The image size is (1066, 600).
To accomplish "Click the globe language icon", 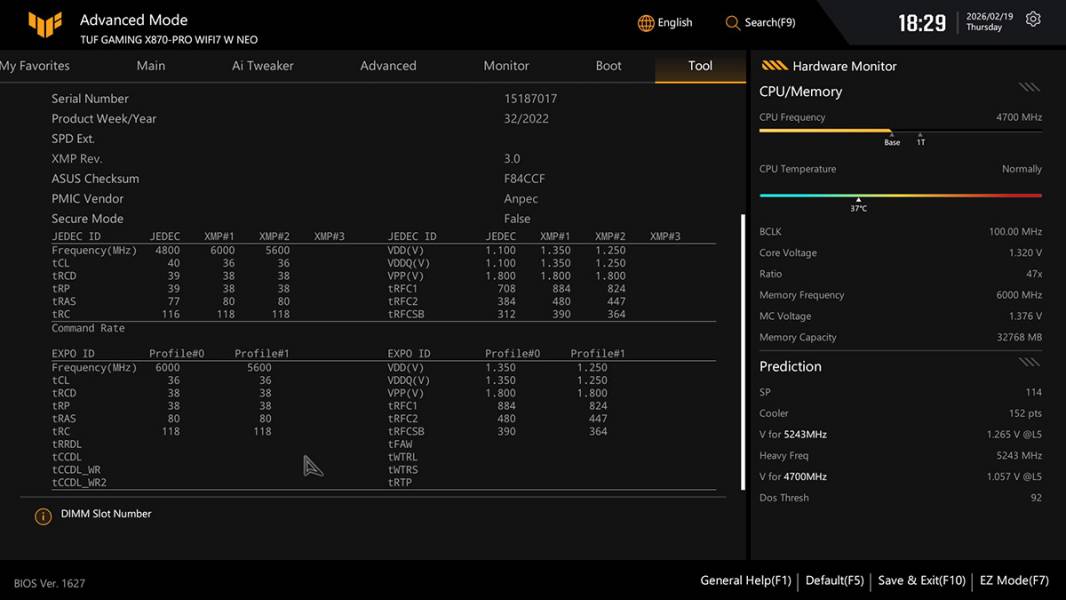I will [646, 23].
